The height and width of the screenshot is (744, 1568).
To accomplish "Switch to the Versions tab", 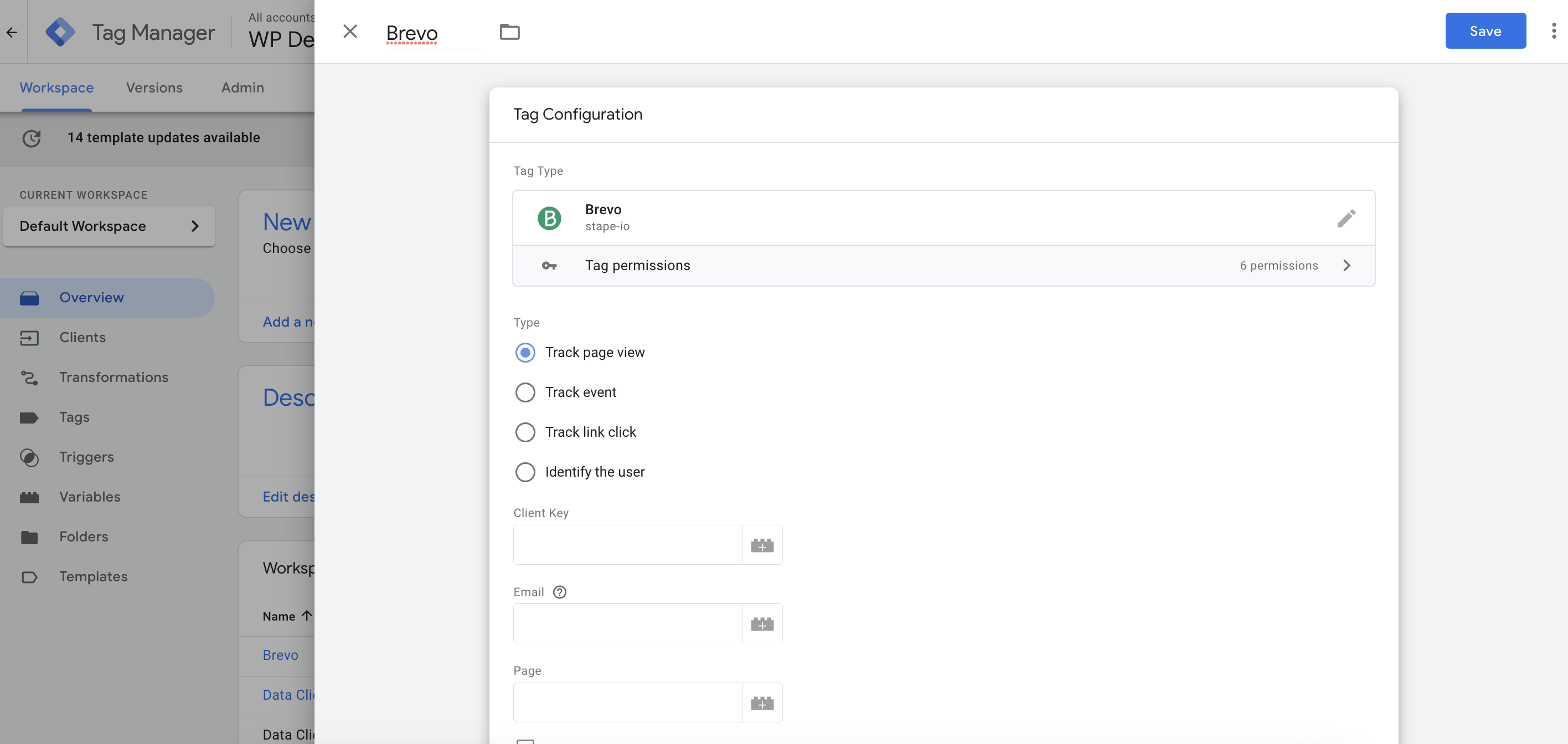I will (154, 87).
